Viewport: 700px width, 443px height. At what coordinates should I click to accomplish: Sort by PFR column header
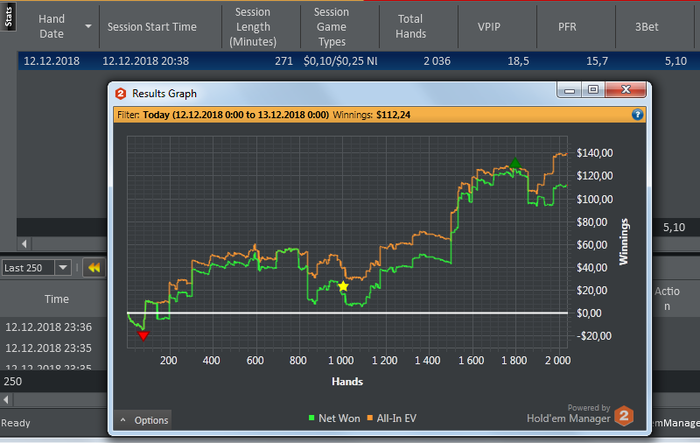pos(567,27)
